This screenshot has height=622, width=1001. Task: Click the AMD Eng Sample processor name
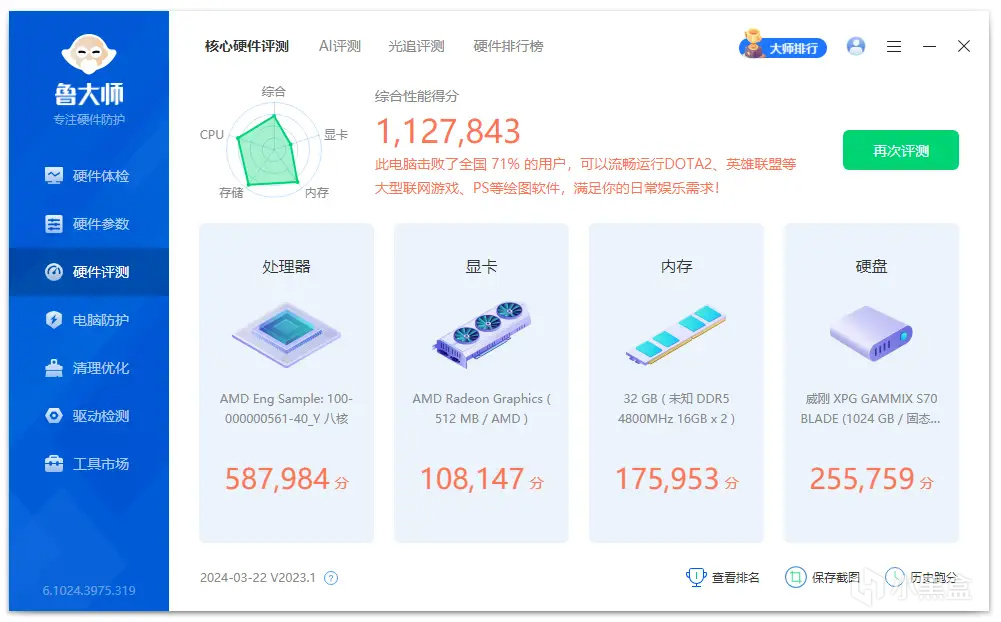[286, 409]
